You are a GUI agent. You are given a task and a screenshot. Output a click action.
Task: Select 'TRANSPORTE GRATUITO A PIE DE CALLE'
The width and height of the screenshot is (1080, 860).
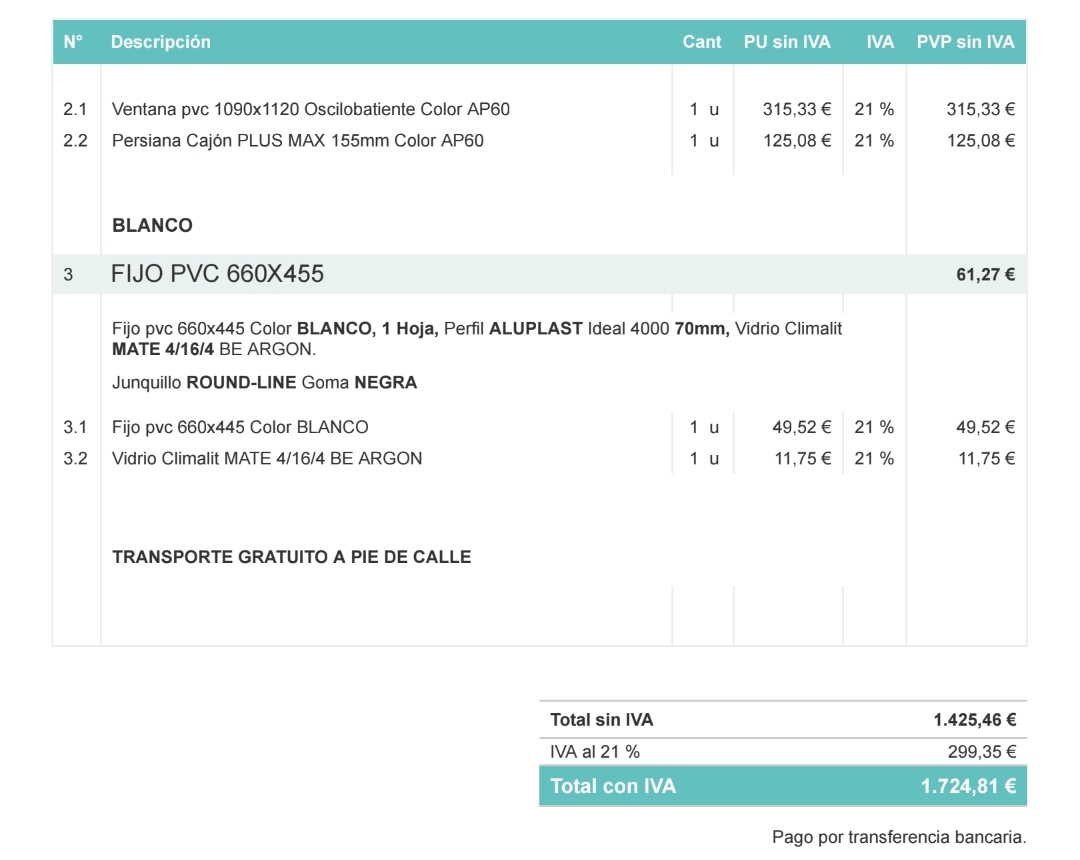point(292,557)
